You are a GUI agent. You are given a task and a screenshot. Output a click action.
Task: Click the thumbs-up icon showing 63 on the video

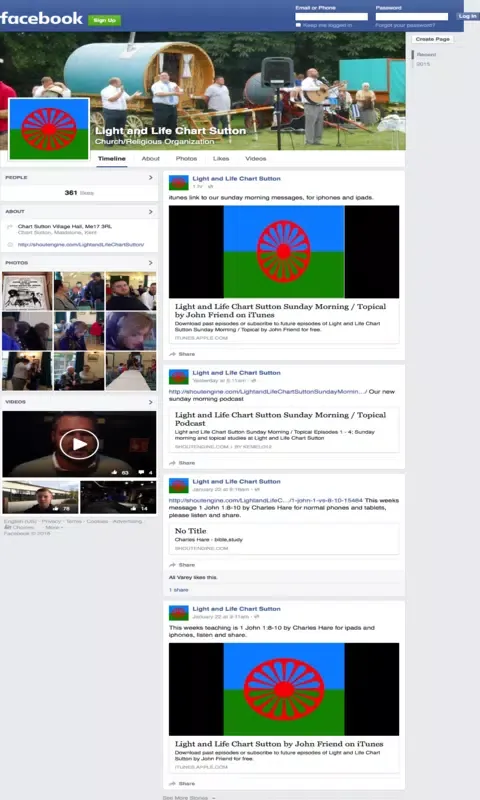coord(114,472)
